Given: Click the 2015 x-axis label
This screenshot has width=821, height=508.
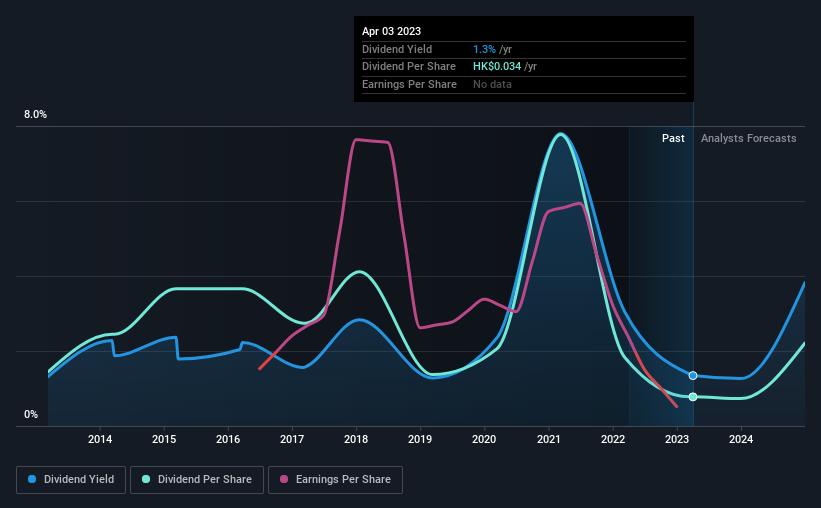Looking at the screenshot, I should click(164, 439).
